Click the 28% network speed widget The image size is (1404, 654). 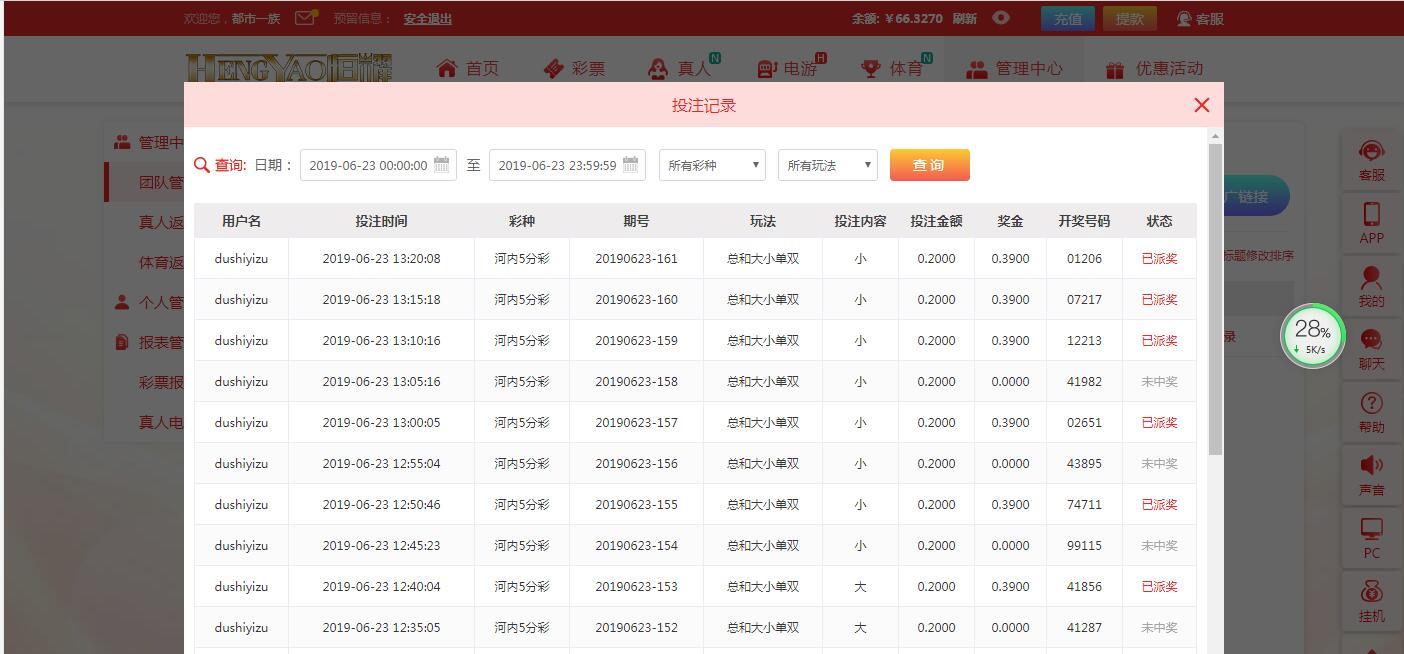(1312, 336)
